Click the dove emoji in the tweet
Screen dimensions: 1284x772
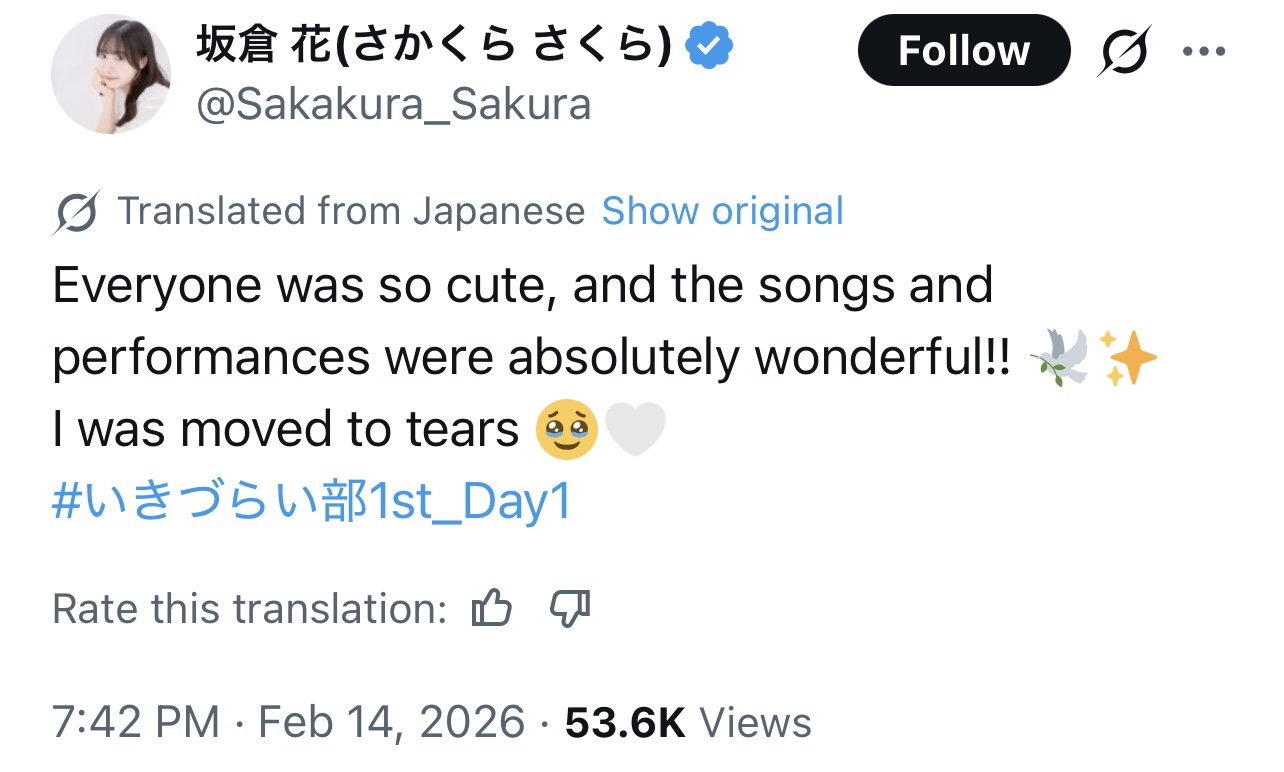pos(1061,358)
